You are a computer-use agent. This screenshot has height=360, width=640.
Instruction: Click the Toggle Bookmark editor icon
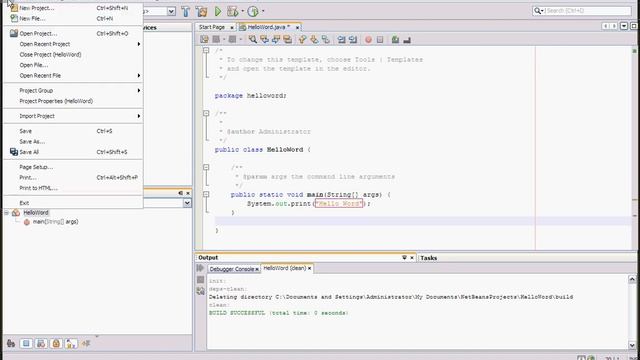click(x=325, y=40)
